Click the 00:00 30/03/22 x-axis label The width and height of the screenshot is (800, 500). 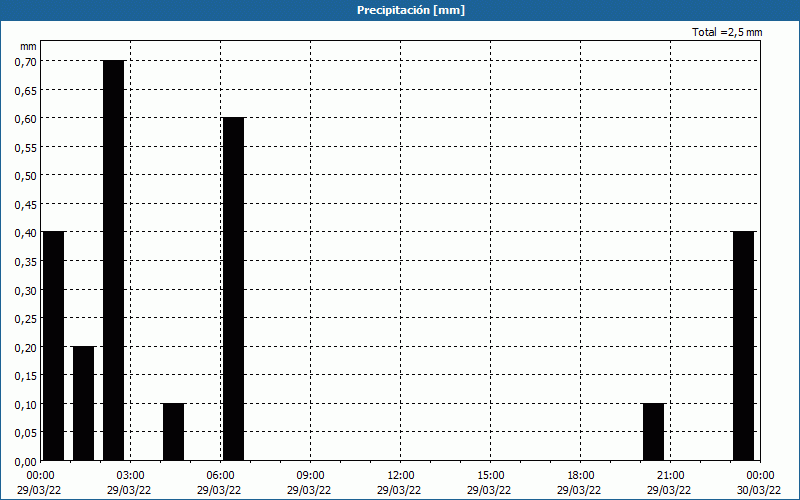[759, 483]
